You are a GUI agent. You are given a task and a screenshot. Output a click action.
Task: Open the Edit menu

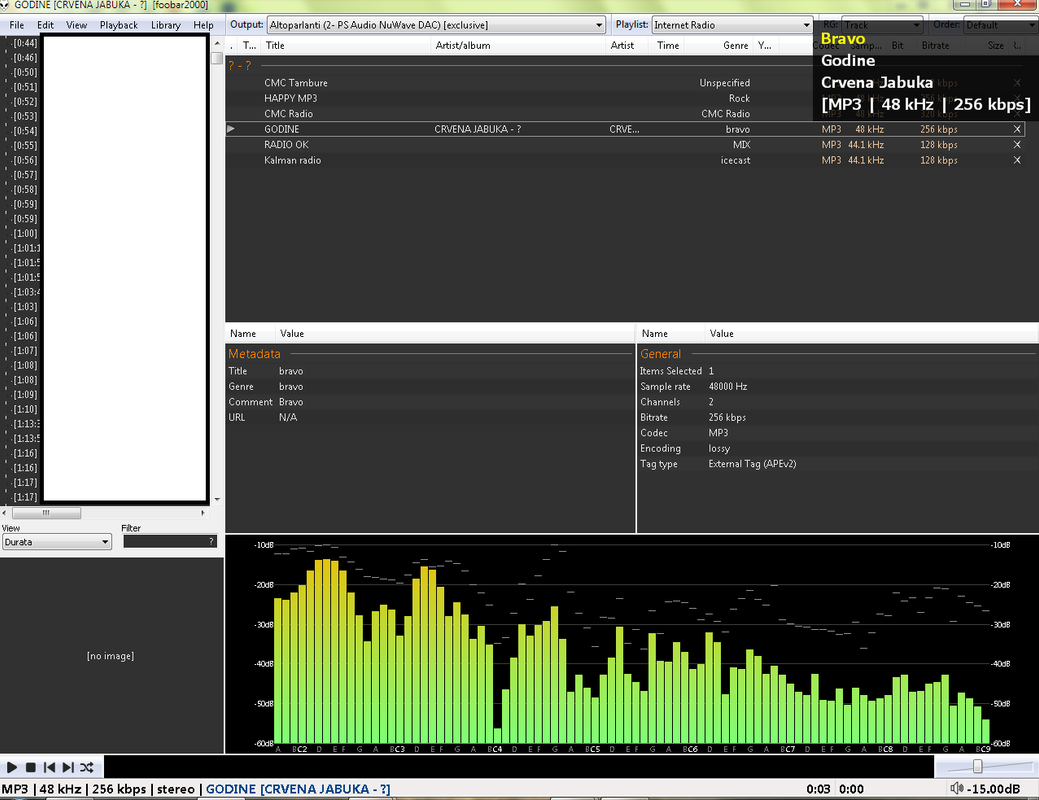(x=45, y=25)
